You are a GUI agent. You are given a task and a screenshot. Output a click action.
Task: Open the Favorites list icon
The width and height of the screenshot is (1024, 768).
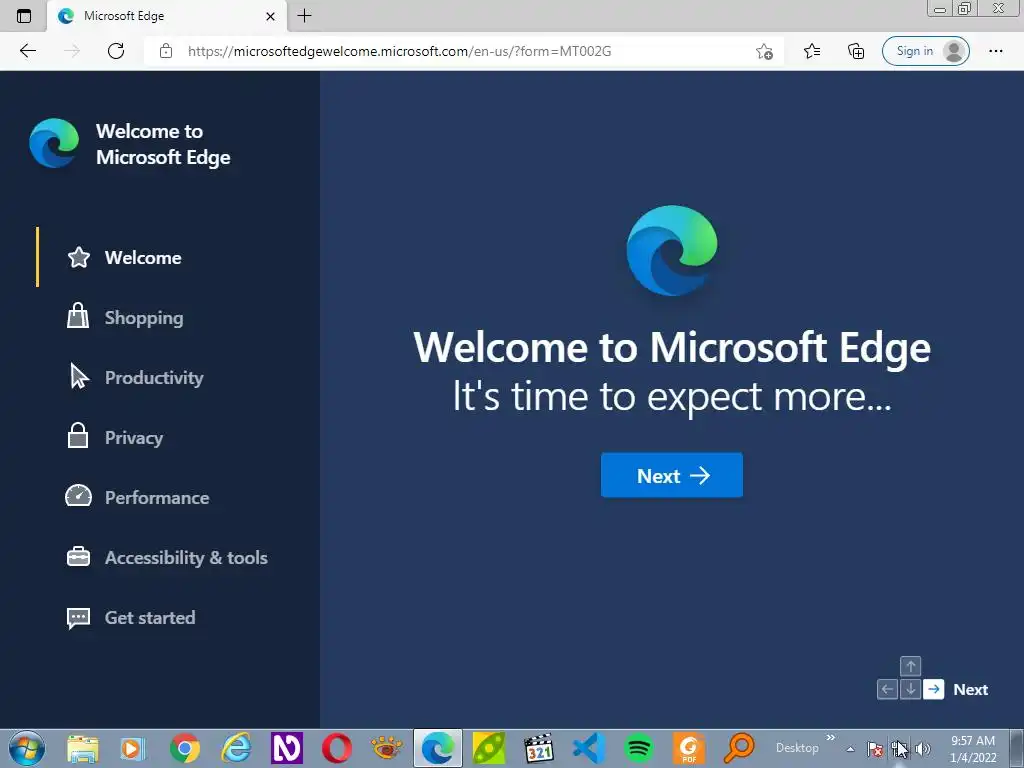coord(812,51)
